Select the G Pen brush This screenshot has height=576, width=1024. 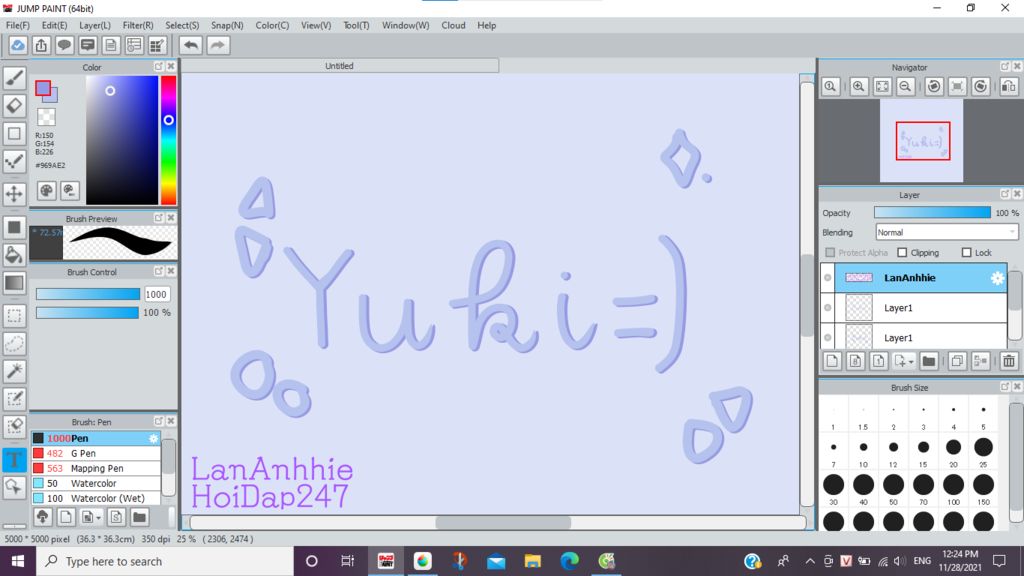[95, 453]
